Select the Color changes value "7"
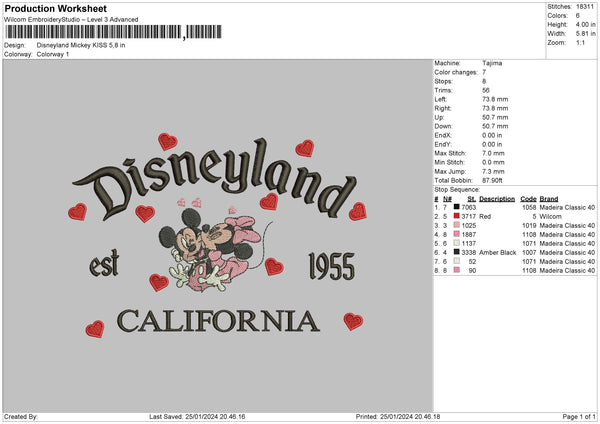The height and width of the screenshot is (424, 600). click(x=484, y=72)
